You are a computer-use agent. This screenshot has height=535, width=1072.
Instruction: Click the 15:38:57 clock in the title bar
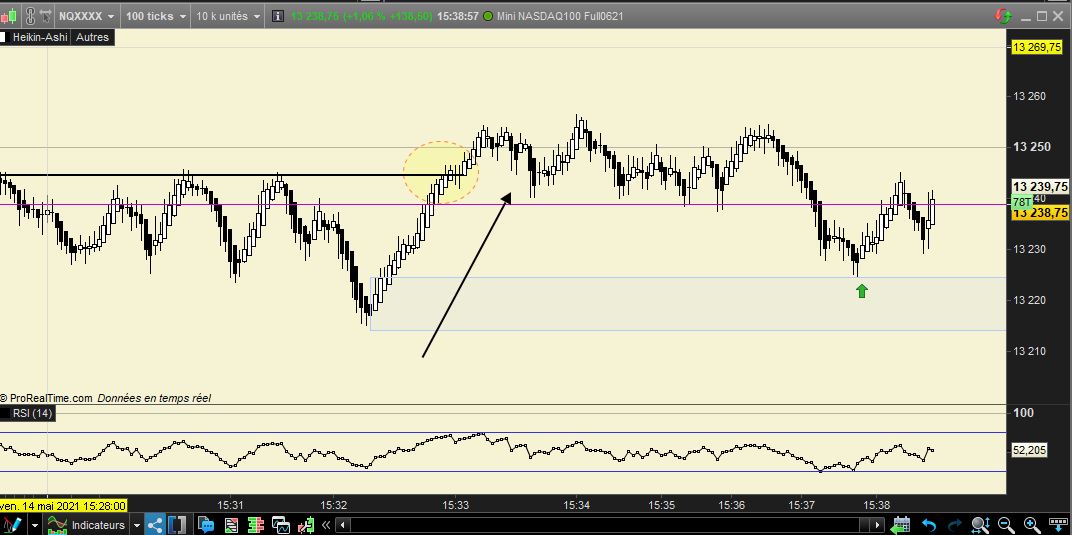457,16
